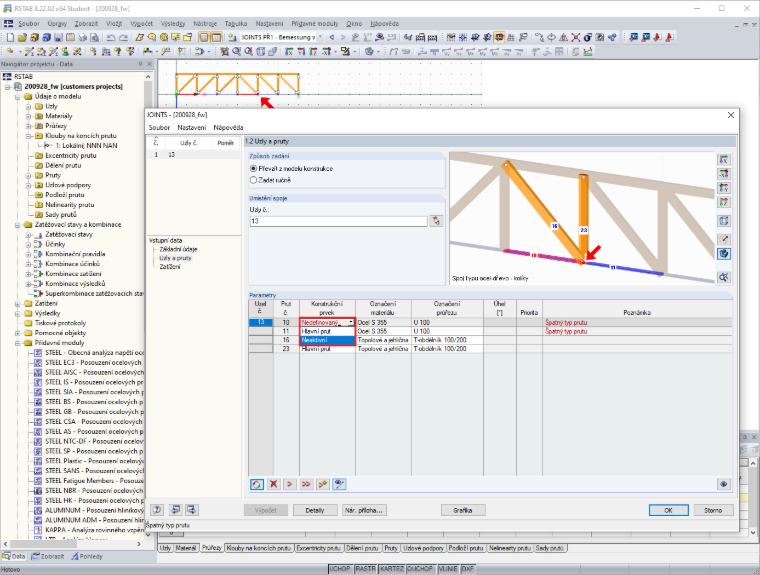Expand the 'Zatížení' tree node
Image resolution: width=760 pixels, height=575 pixels.
tap(18, 303)
